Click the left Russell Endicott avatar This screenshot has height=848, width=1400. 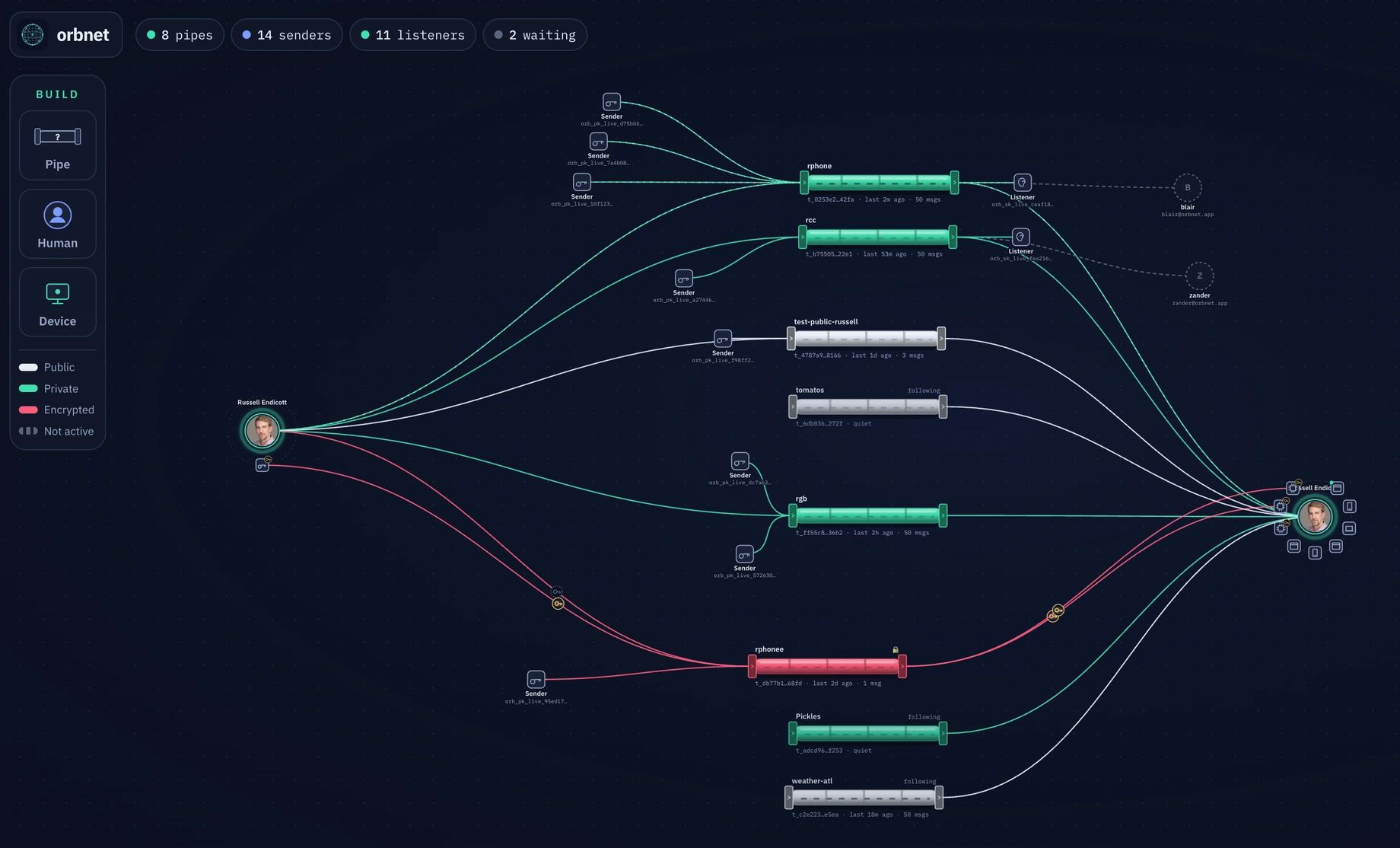pyautogui.click(x=262, y=431)
